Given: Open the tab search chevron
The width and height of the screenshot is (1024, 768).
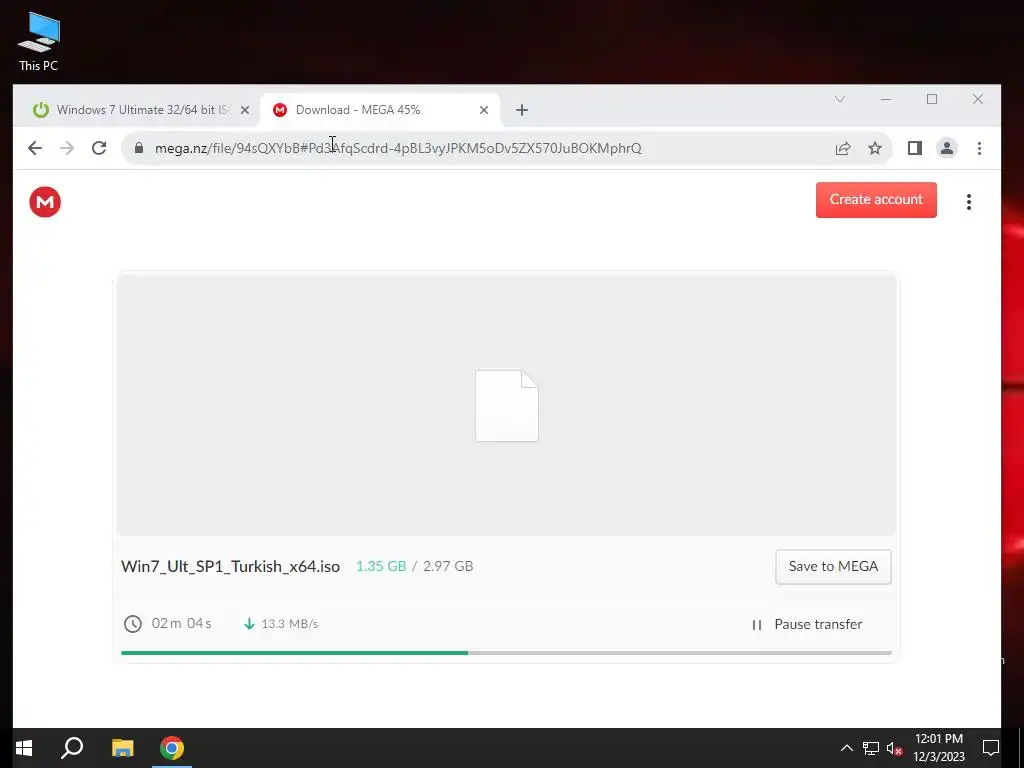Looking at the screenshot, I should [840, 99].
